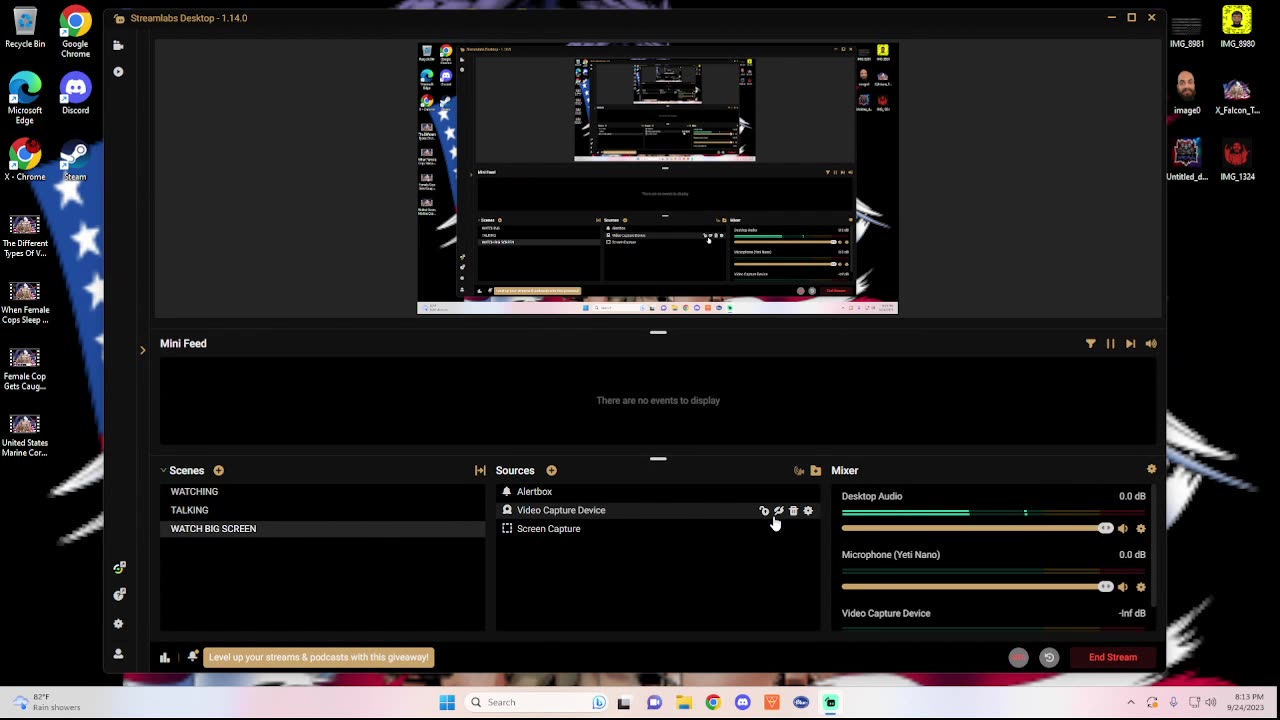This screenshot has width=1280, height=720.
Task: Select the WATCHING scene
Action: click(x=323, y=492)
